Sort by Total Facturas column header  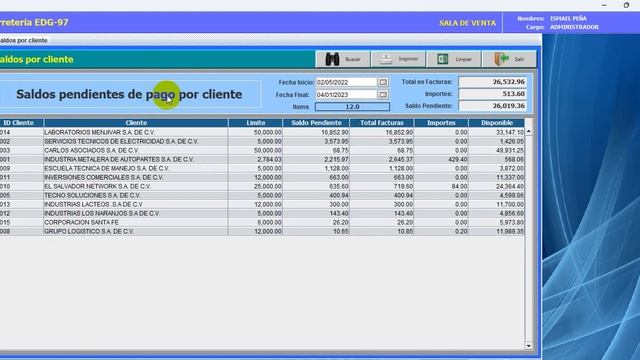pos(382,123)
